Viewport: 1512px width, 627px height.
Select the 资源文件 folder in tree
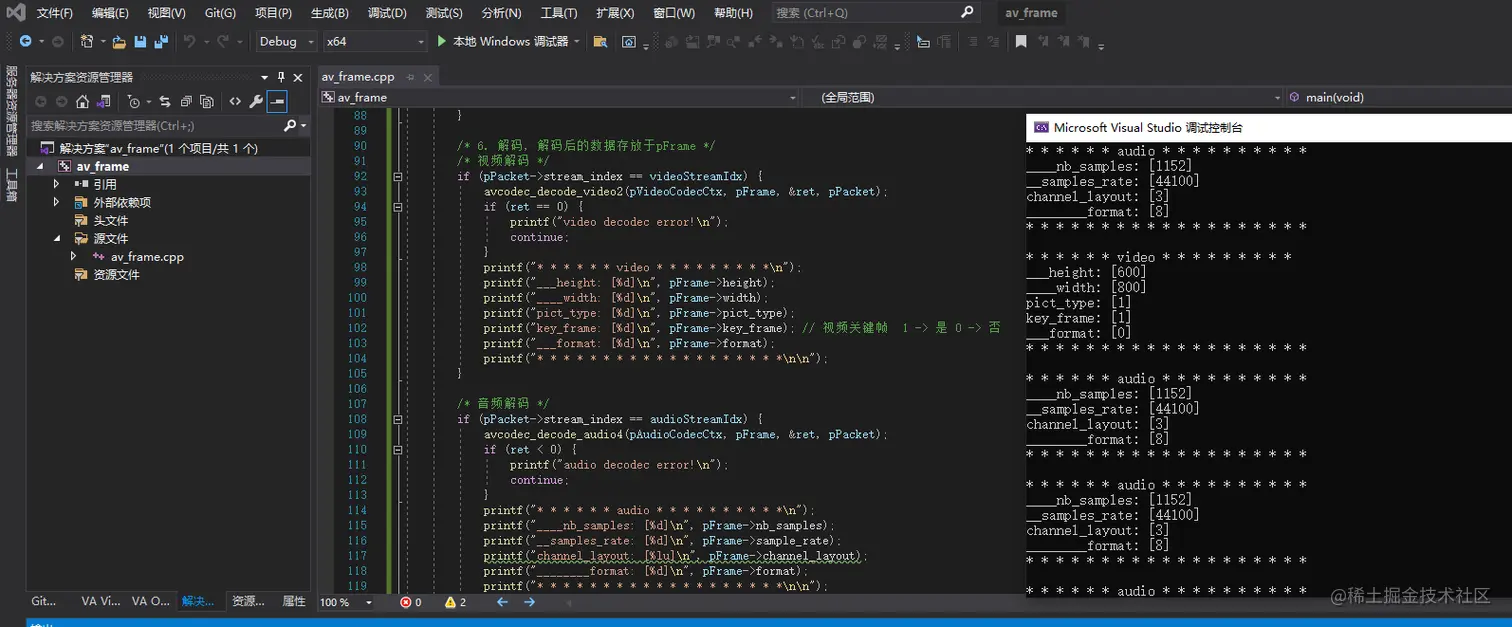(116, 274)
